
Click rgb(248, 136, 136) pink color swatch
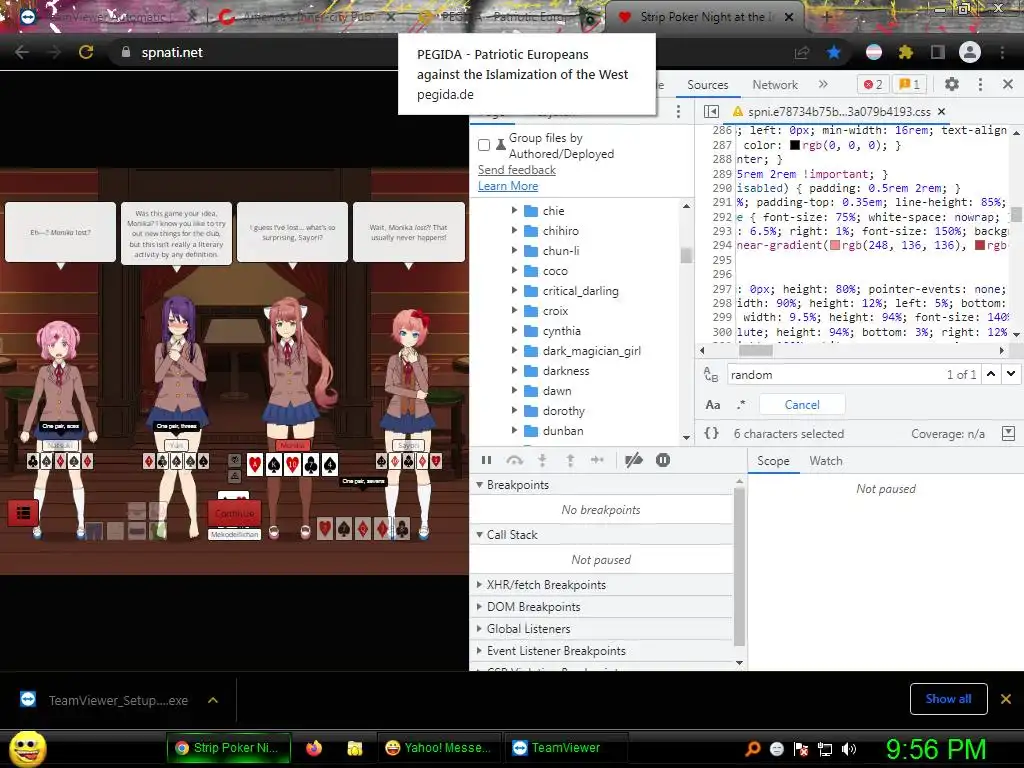(x=835, y=246)
